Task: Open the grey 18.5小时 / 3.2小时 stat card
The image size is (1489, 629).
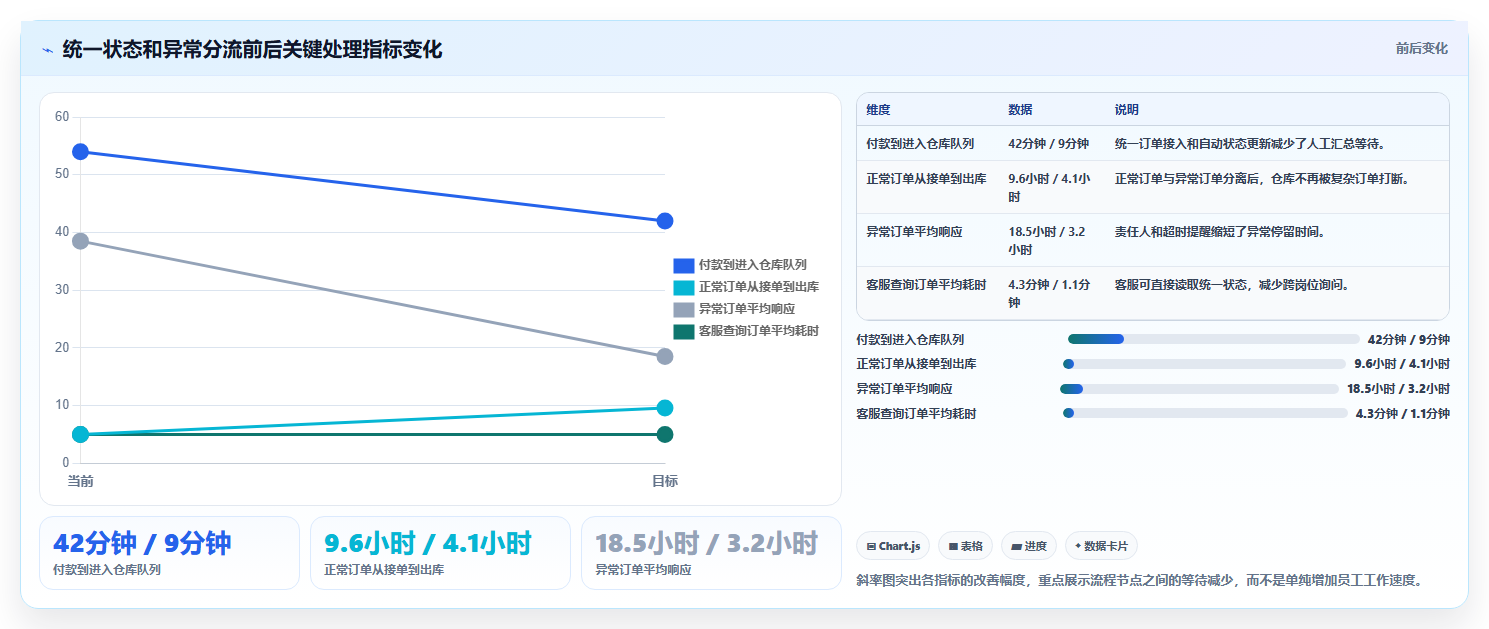Action: pos(711,553)
